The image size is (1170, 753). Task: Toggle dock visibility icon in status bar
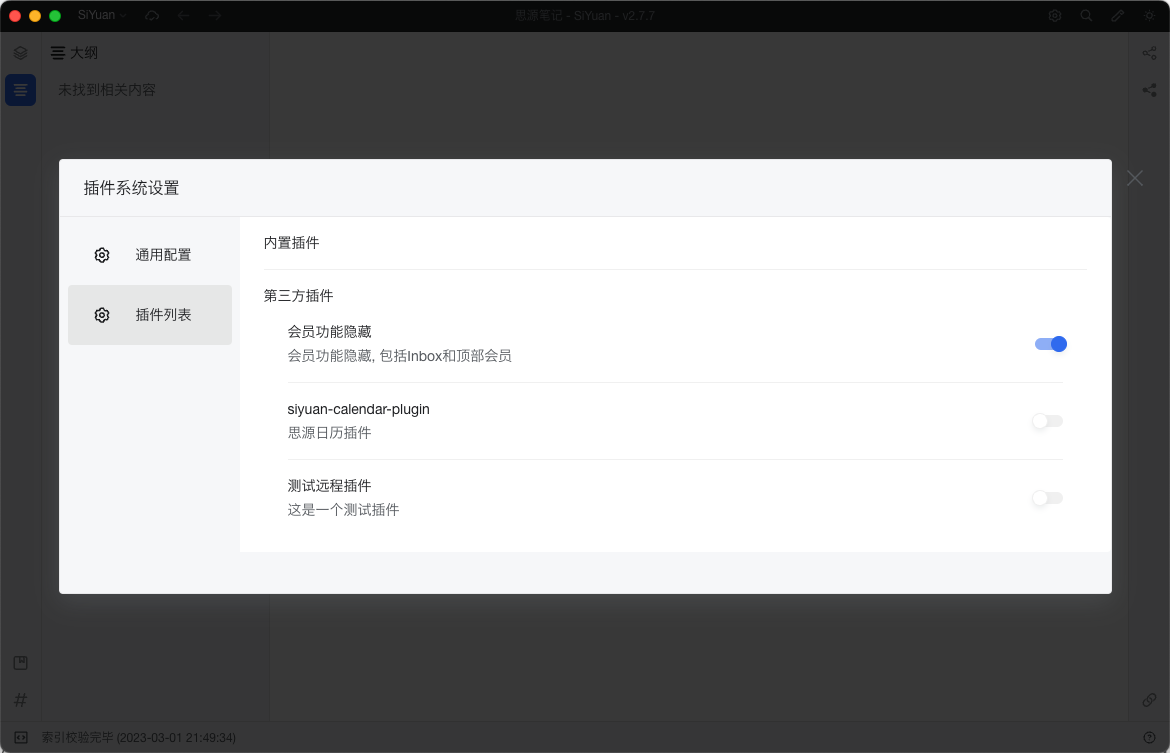coord(21,737)
